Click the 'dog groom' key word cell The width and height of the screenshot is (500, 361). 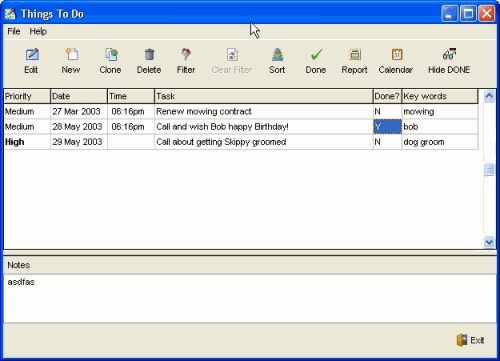[440, 142]
